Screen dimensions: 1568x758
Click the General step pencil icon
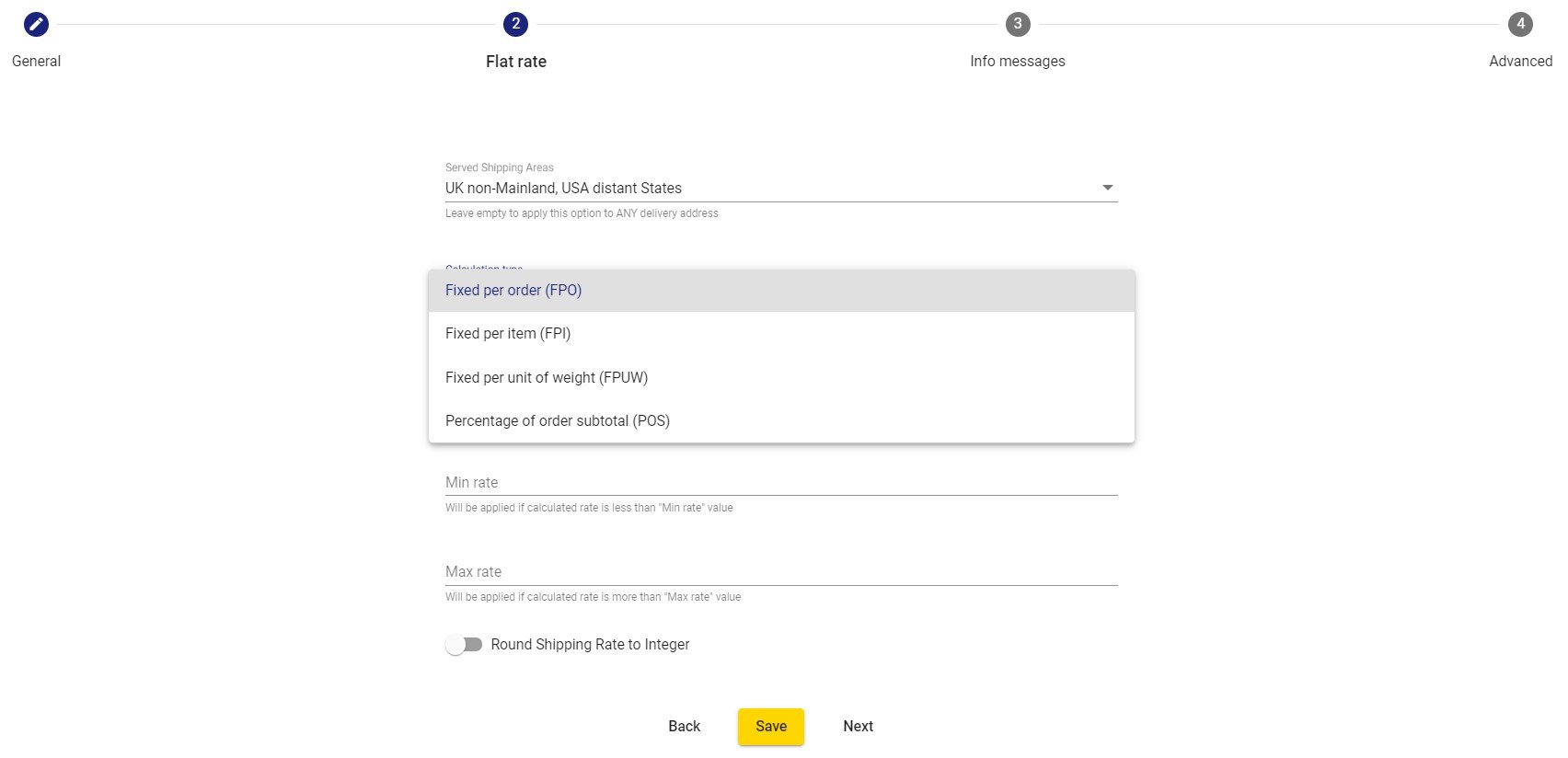tap(36, 24)
